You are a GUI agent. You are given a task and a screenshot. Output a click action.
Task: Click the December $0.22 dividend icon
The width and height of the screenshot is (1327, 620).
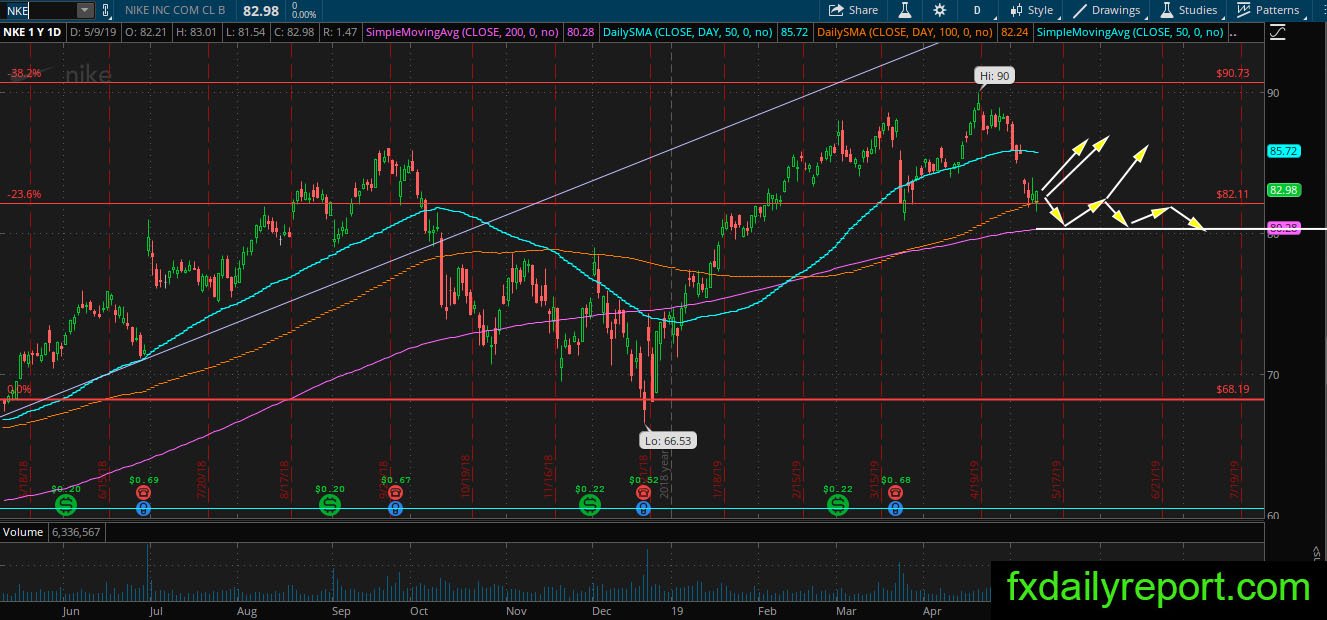coord(590,507)
